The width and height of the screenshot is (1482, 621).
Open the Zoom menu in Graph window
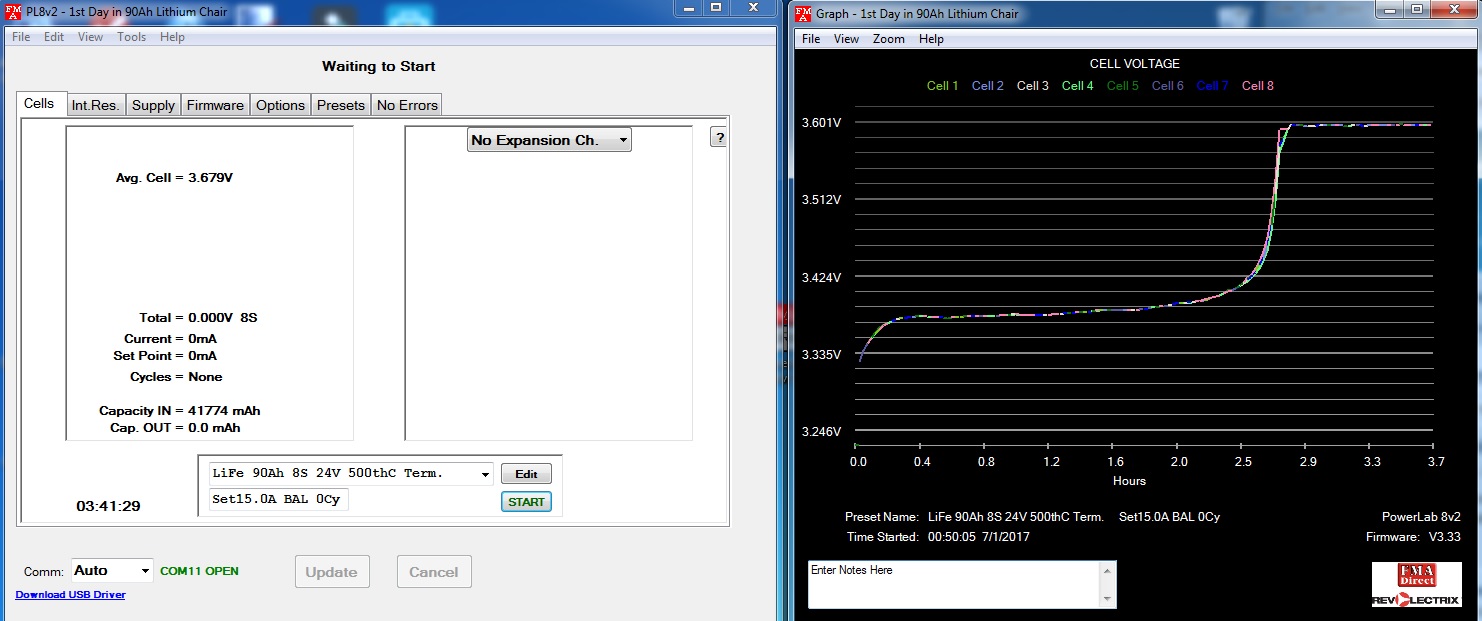(888, 39)
